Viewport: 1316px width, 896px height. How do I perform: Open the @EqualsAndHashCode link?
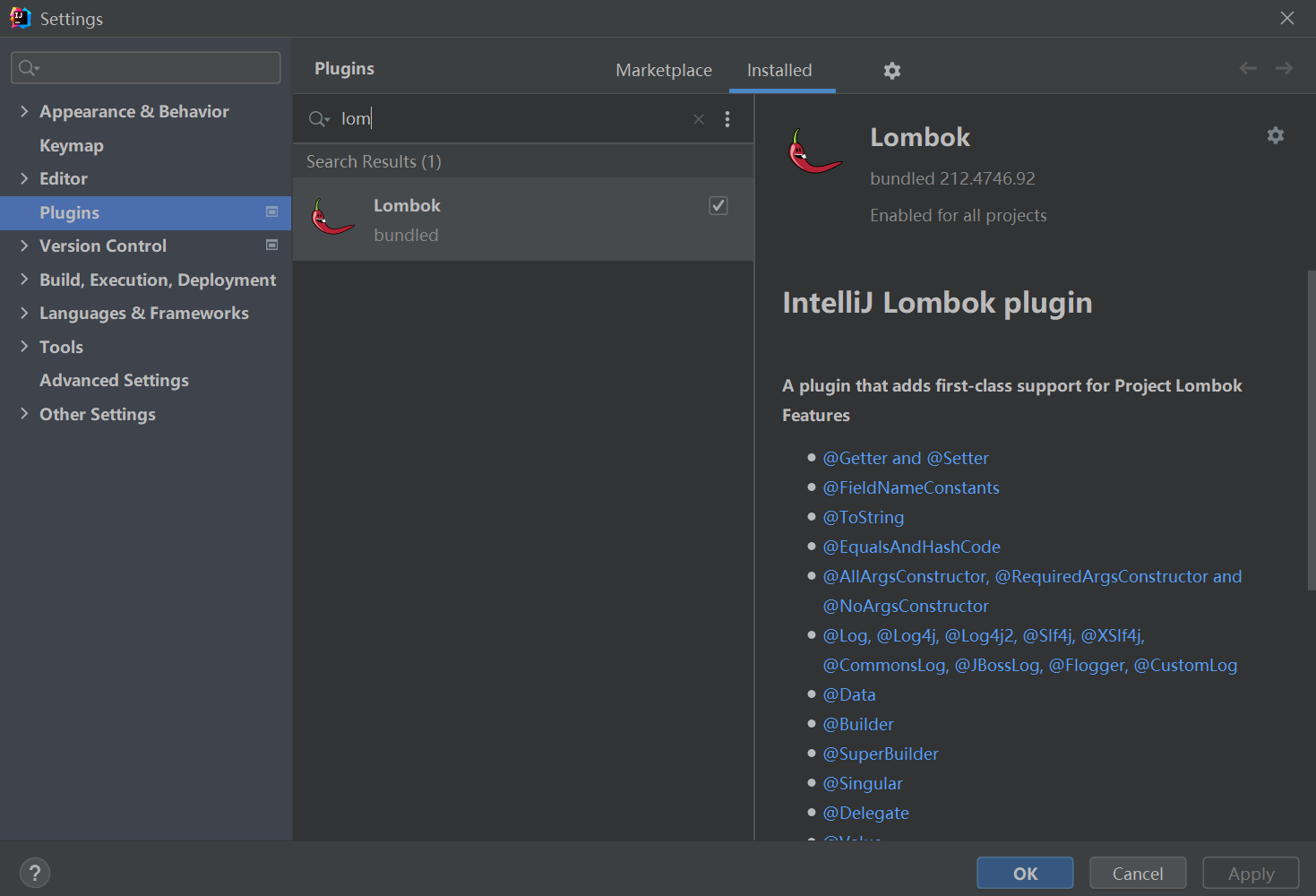coord(911,547)
